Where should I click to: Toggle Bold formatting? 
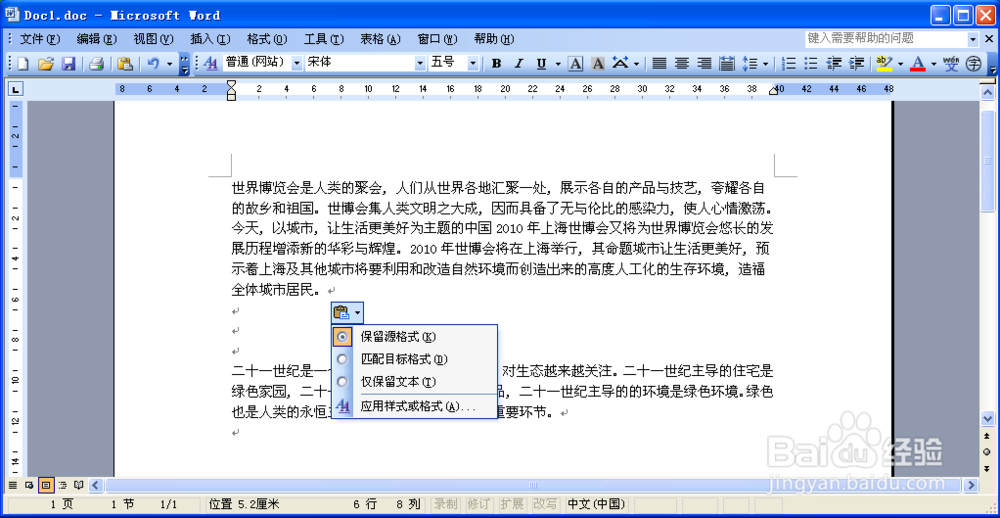click(x=497, y=63)
